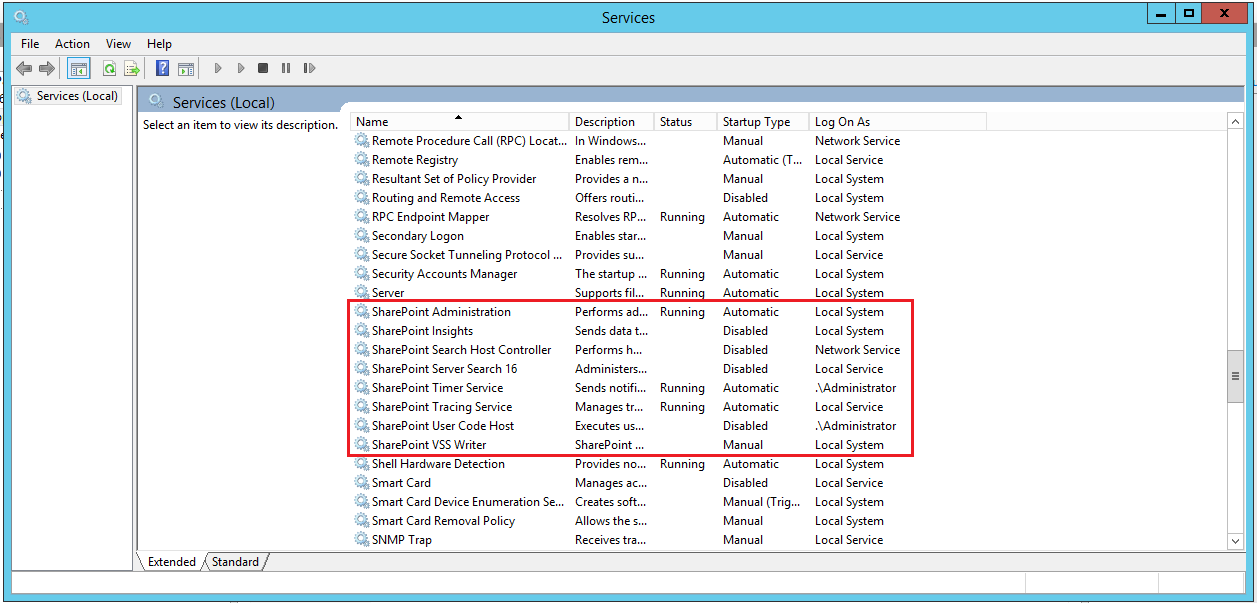Switch to the Extended tab
The image size is (1257, 603).
tap(172, 562)
